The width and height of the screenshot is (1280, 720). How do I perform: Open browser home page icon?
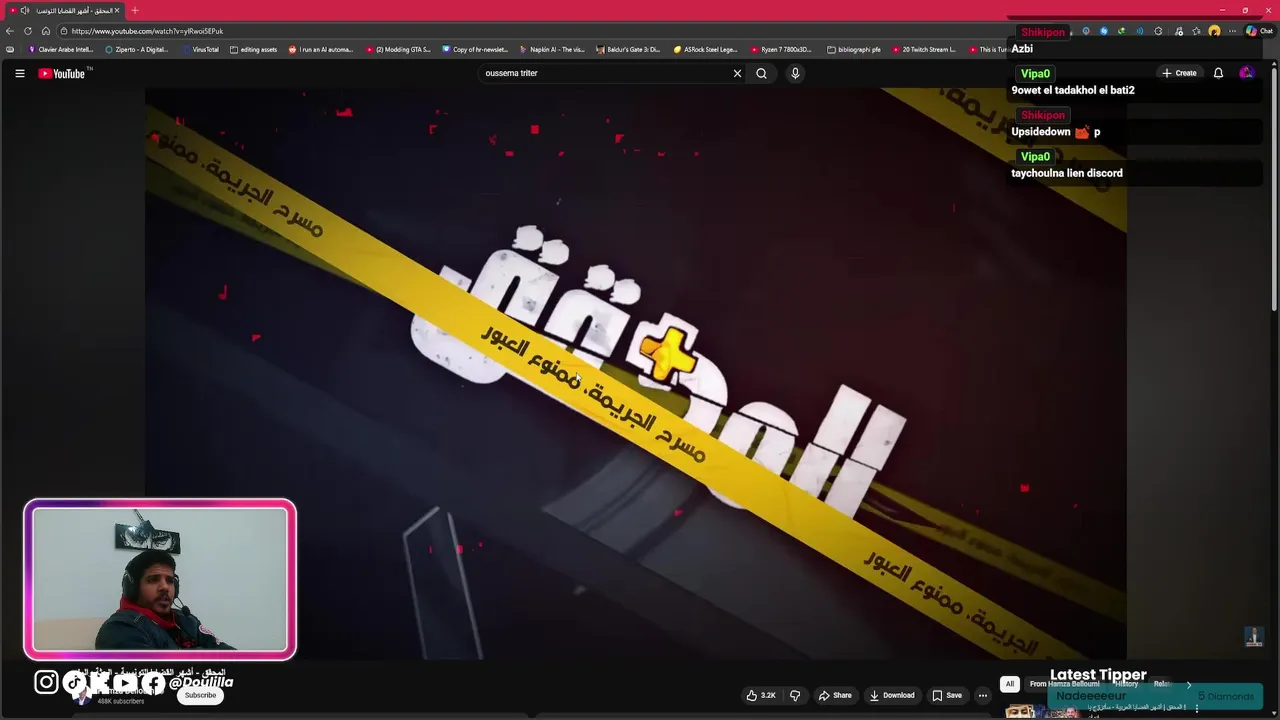[x=45, y=31]
